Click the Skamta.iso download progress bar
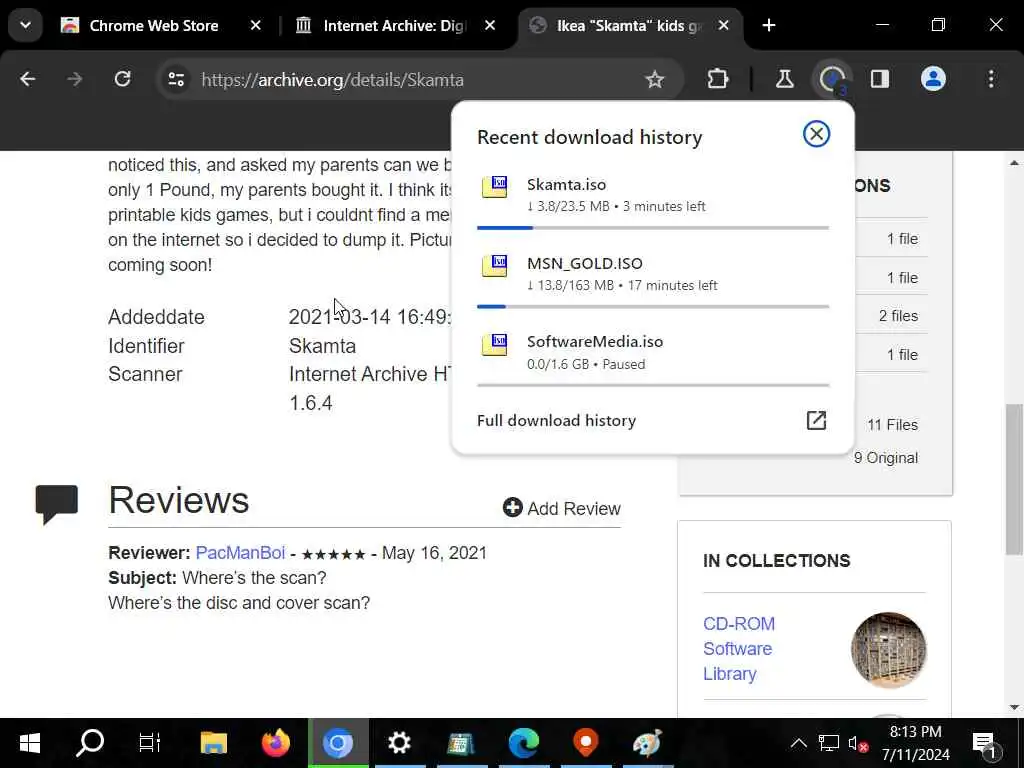1024x768 pixels. point(653,228)
